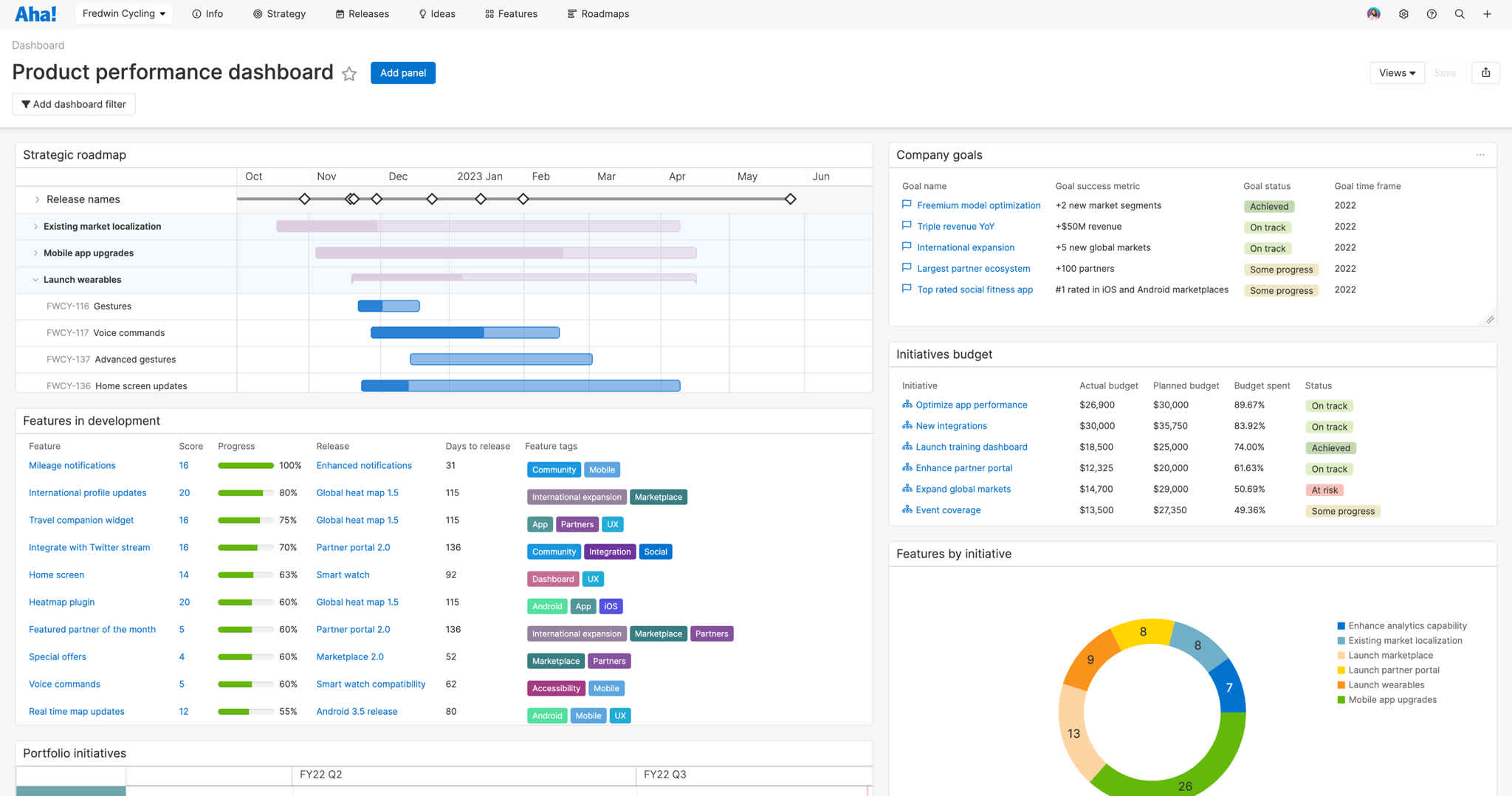Collapse the Launch wearables roadmap row
This screenshot has width=1512, height=796.
coord(35,279)
